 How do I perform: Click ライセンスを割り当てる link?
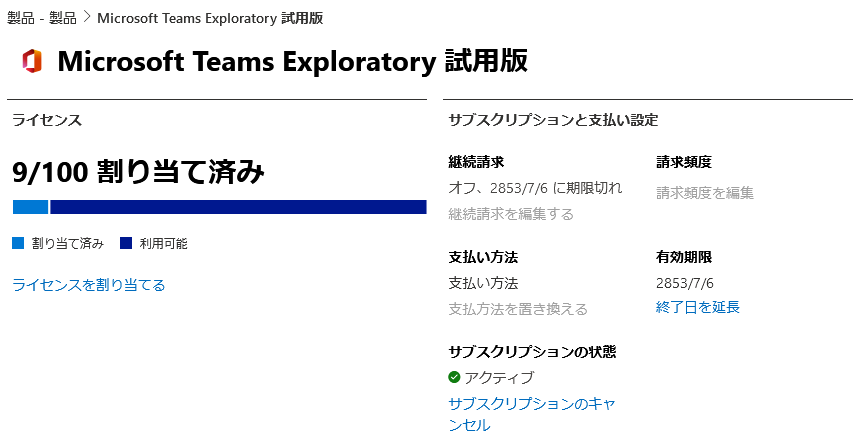click(89, 285)
